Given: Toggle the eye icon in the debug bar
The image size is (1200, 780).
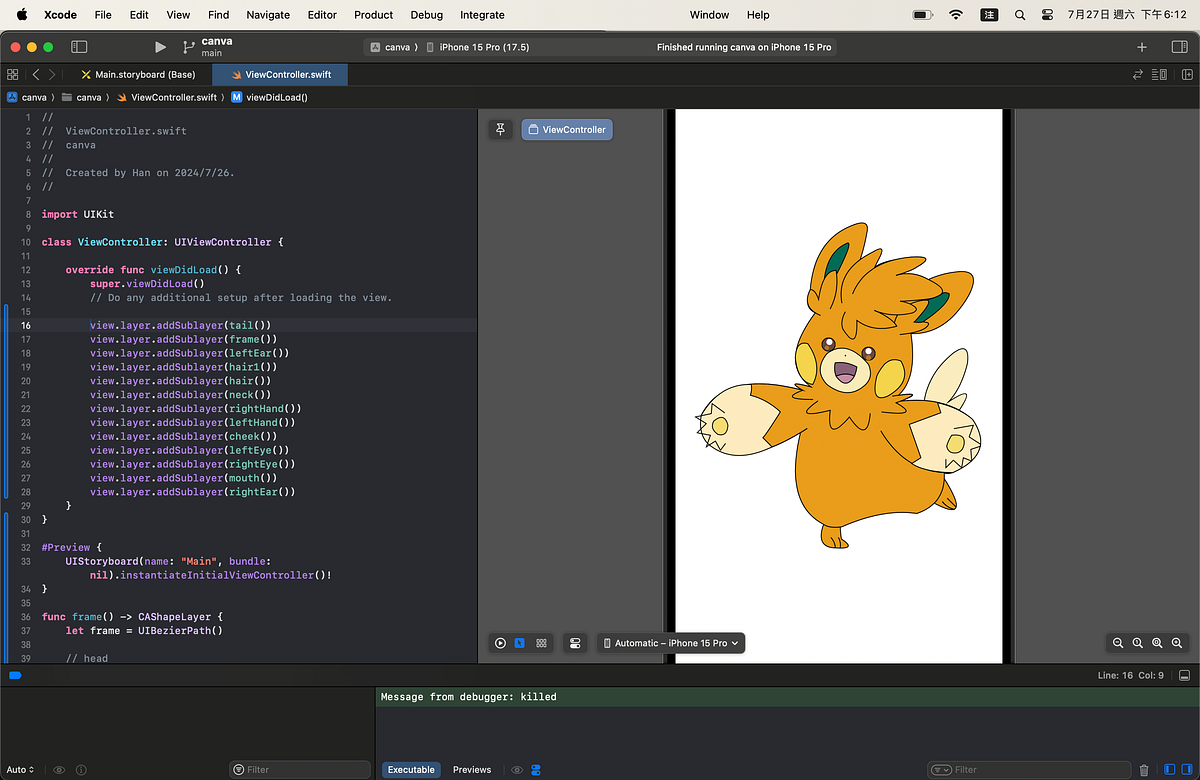Looking at the screenshot, I should 518,770.
